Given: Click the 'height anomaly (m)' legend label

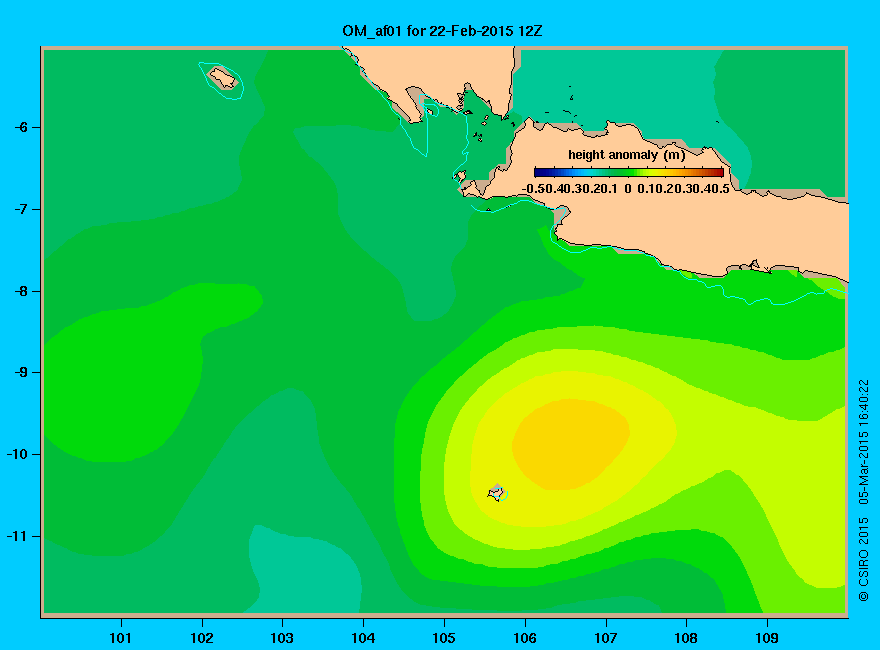Looking at the screenshot, I should click(x=626, y=155).
